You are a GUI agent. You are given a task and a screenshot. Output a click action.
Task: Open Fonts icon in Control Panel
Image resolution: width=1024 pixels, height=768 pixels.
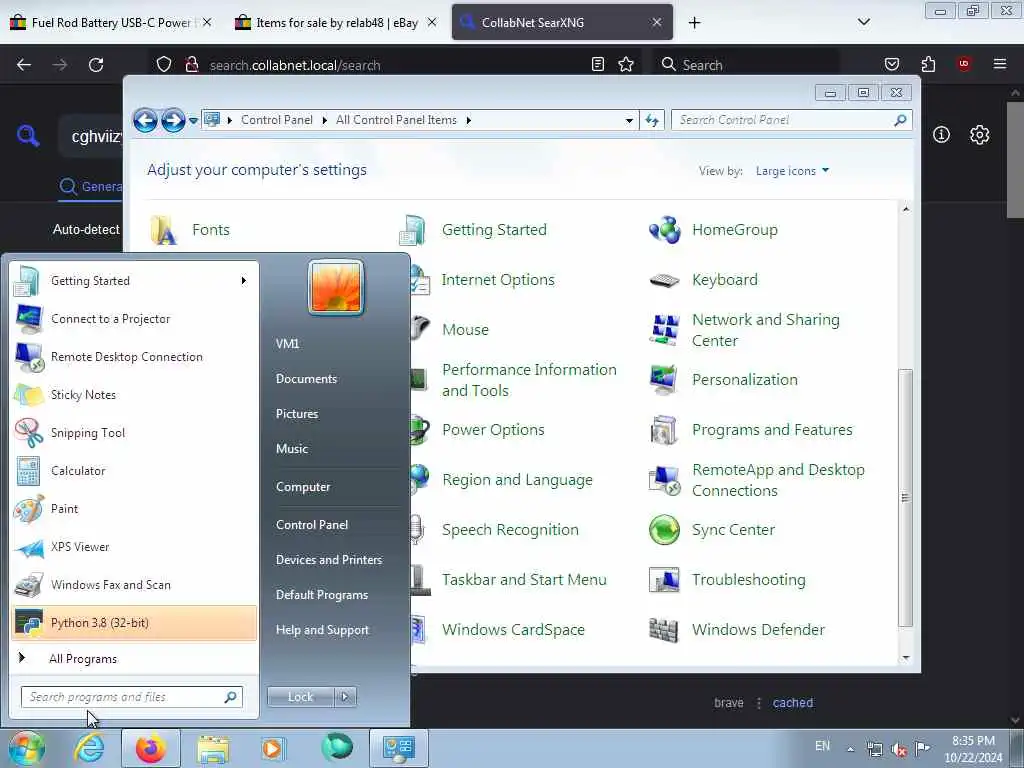(x=163, y=230)
